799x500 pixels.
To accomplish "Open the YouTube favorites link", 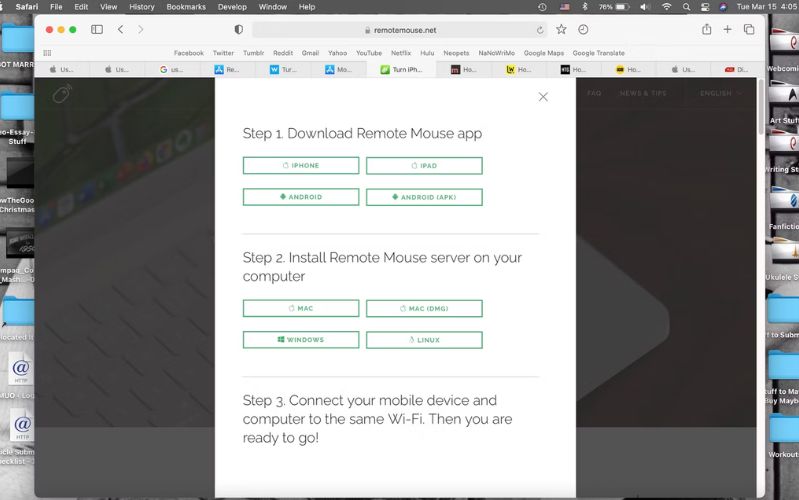I will (x=369, y=53).
